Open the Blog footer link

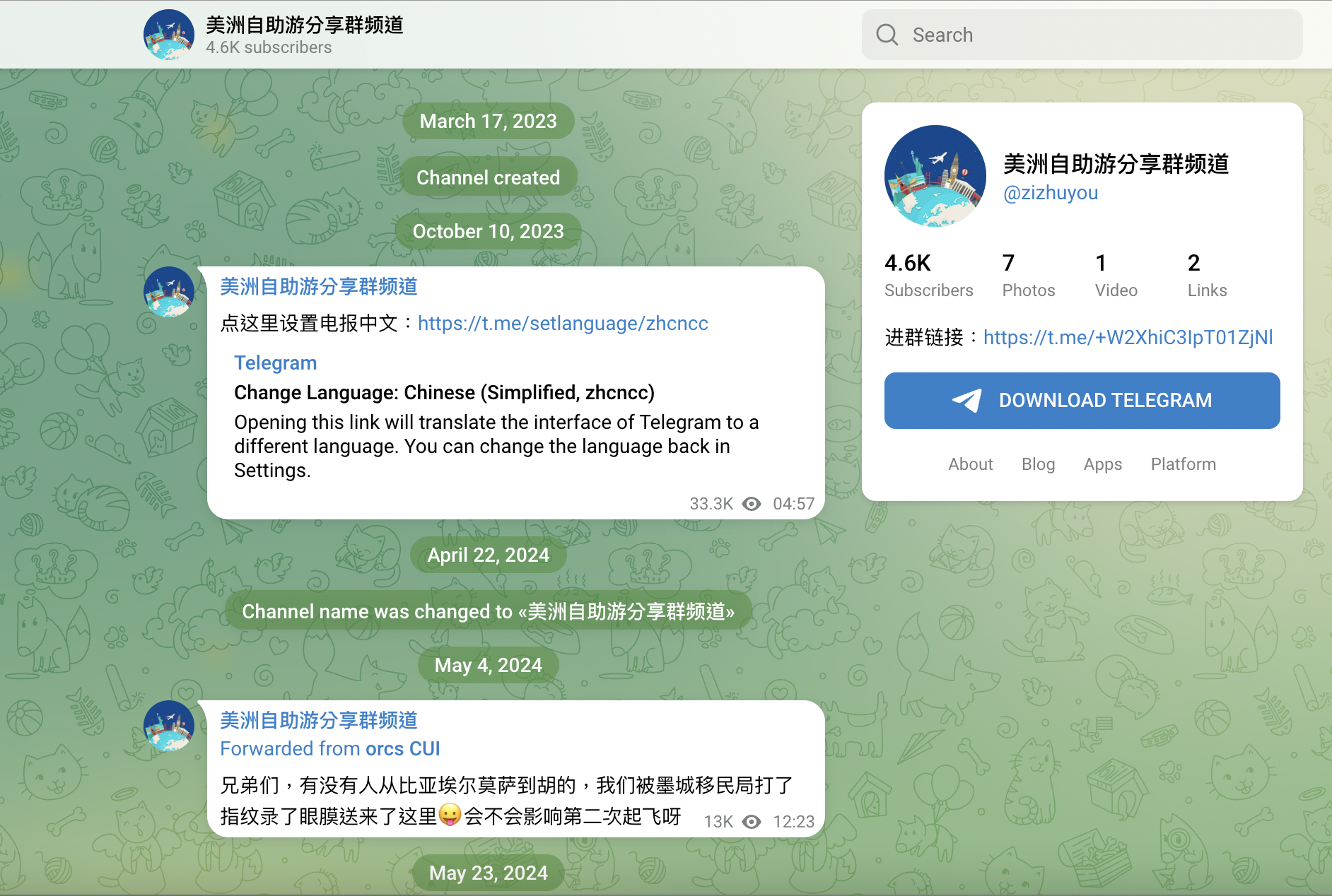click(1038, 464)
